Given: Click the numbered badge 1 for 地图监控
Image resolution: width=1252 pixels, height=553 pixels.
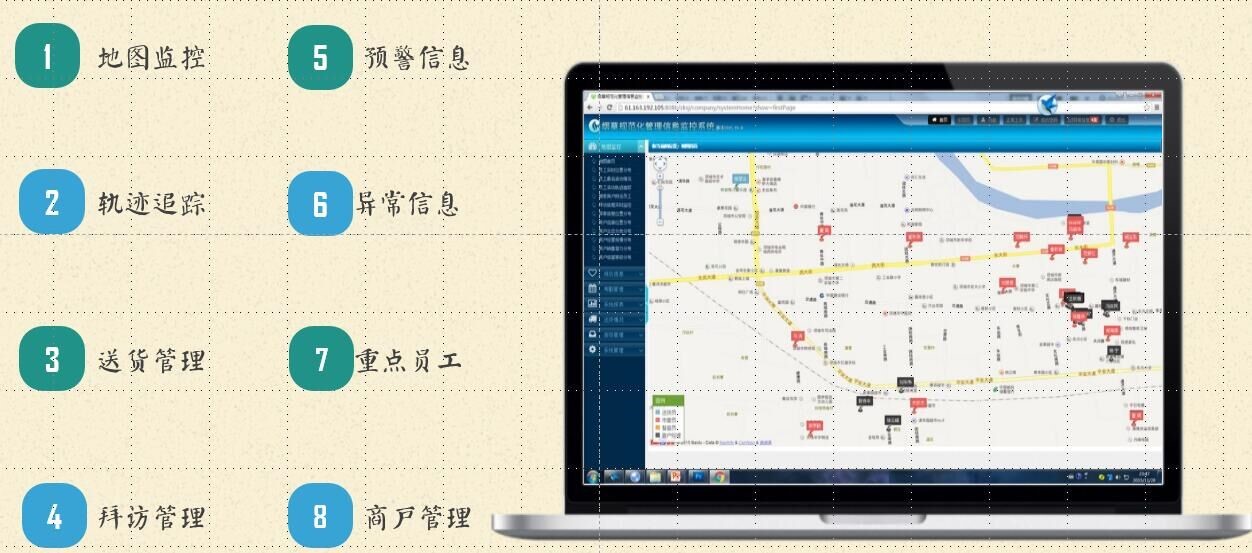Looking at the screenshot, I should [47, 57].
